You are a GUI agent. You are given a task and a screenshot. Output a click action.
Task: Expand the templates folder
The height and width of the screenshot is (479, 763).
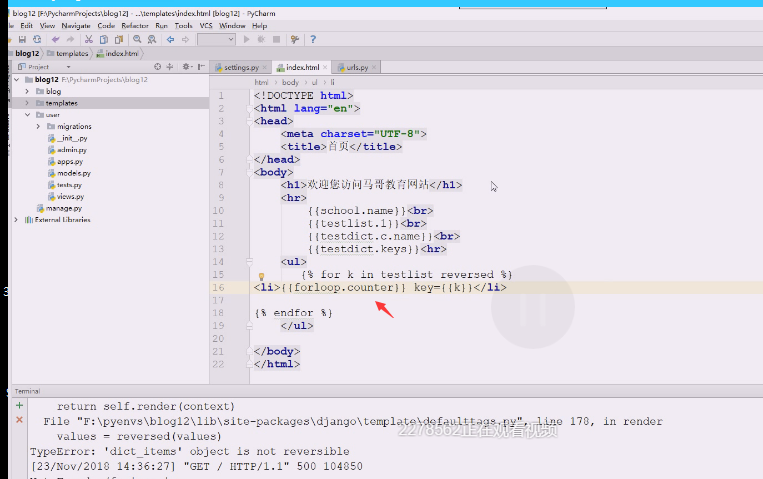pyautogui.click(x=27, y=103)
